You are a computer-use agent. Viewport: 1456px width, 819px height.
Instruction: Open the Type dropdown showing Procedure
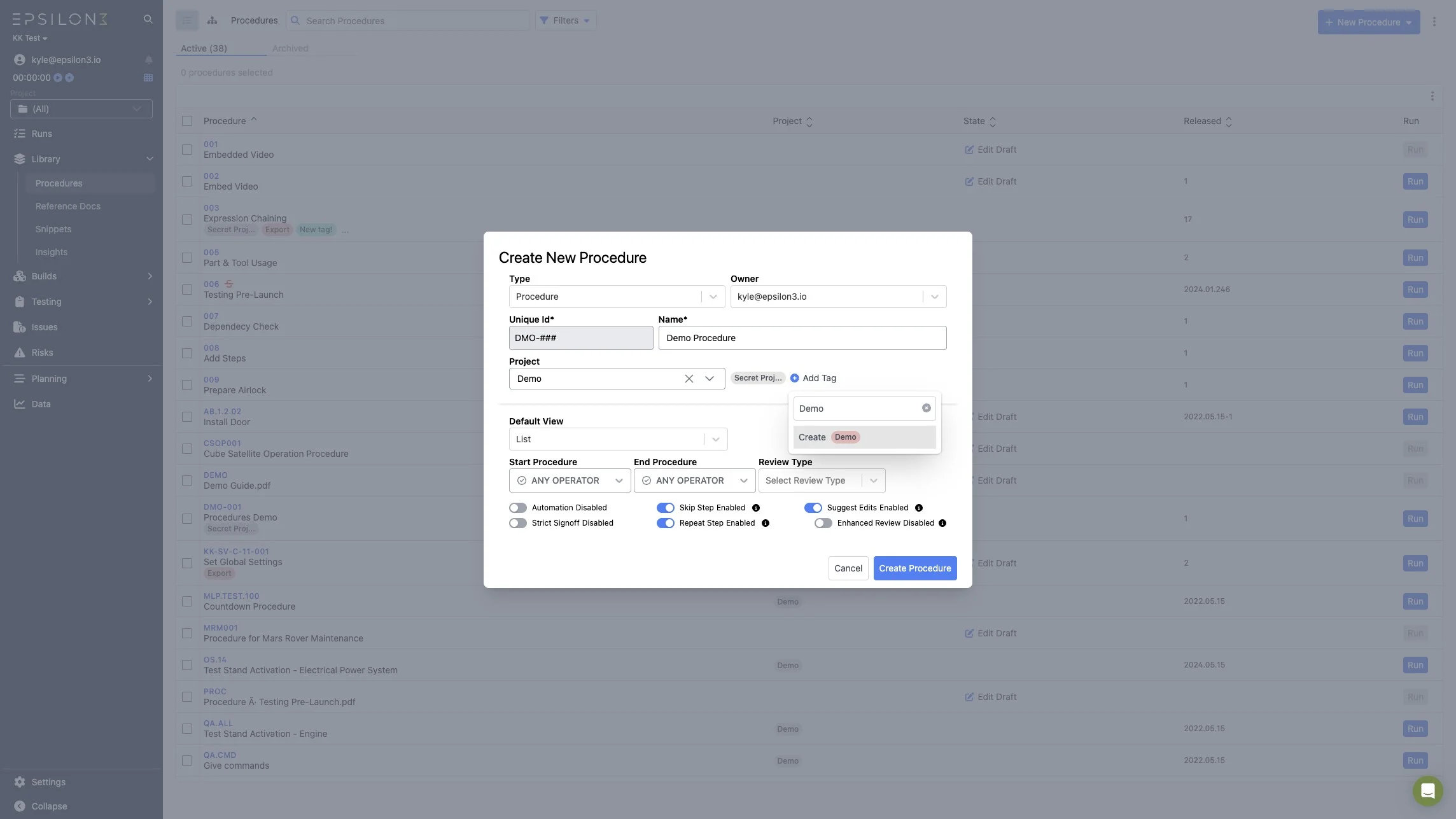pyautogui.click(x=617, y=297)
